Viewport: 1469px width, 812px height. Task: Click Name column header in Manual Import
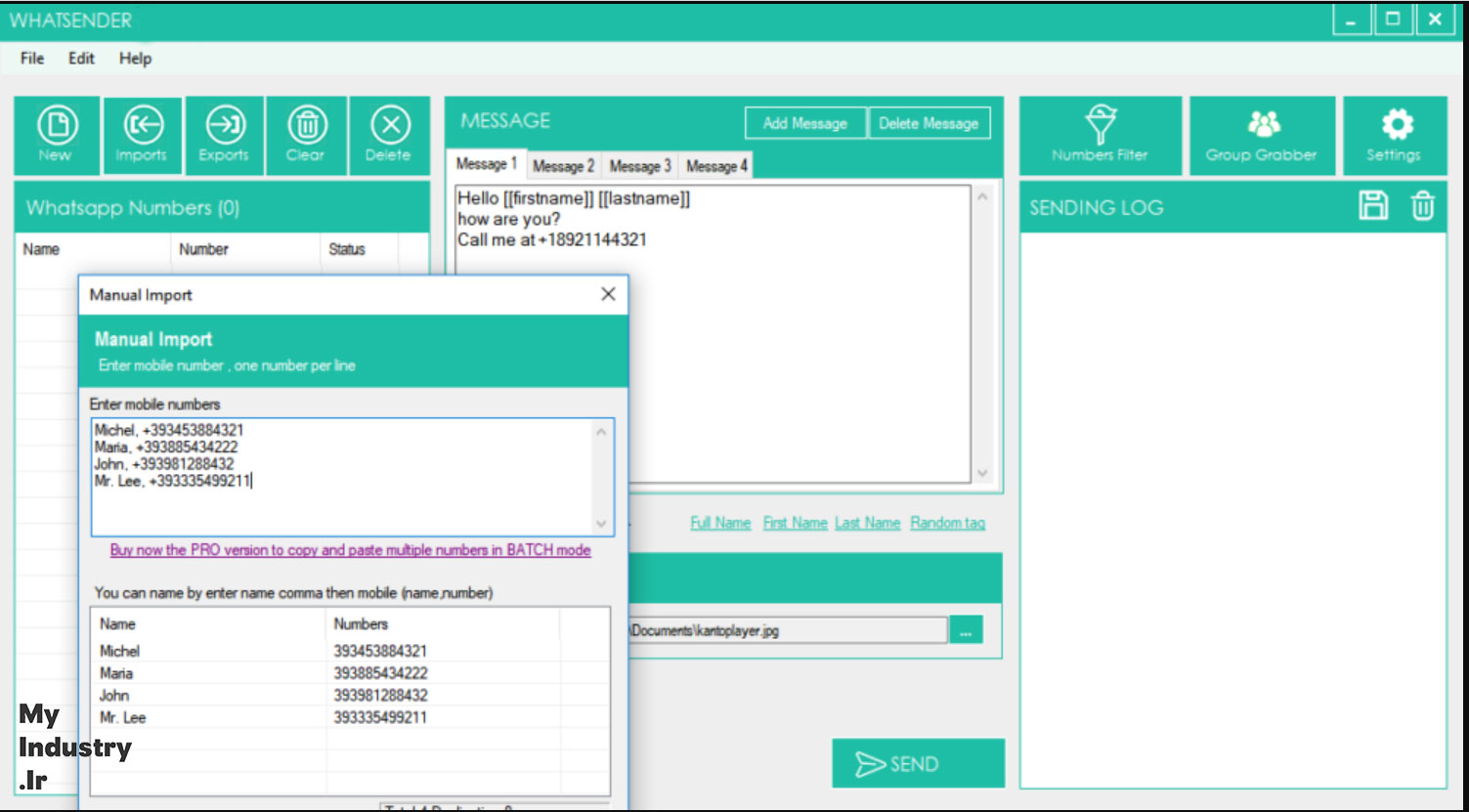pyautogui.click(x=208, y=623)
